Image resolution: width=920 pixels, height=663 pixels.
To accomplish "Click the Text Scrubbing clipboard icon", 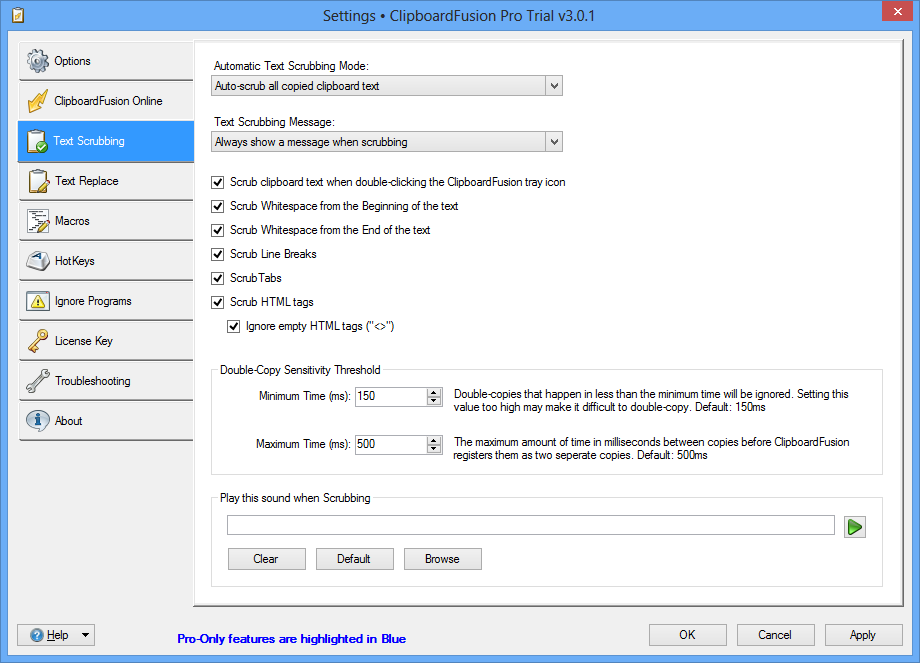I will (38, 141).
